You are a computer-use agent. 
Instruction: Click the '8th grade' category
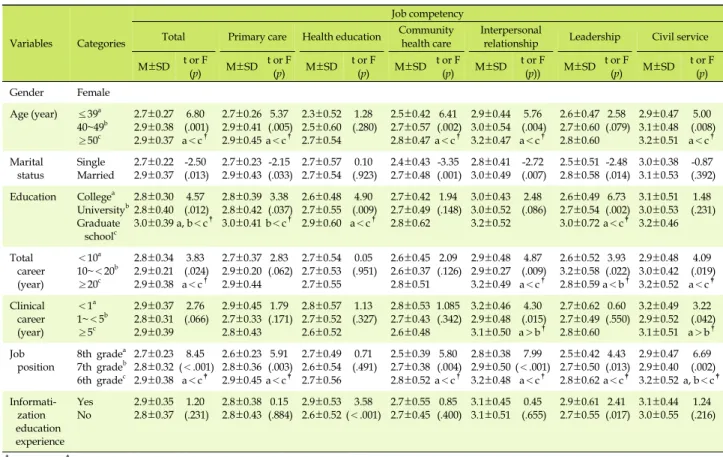tap(101, 354)
